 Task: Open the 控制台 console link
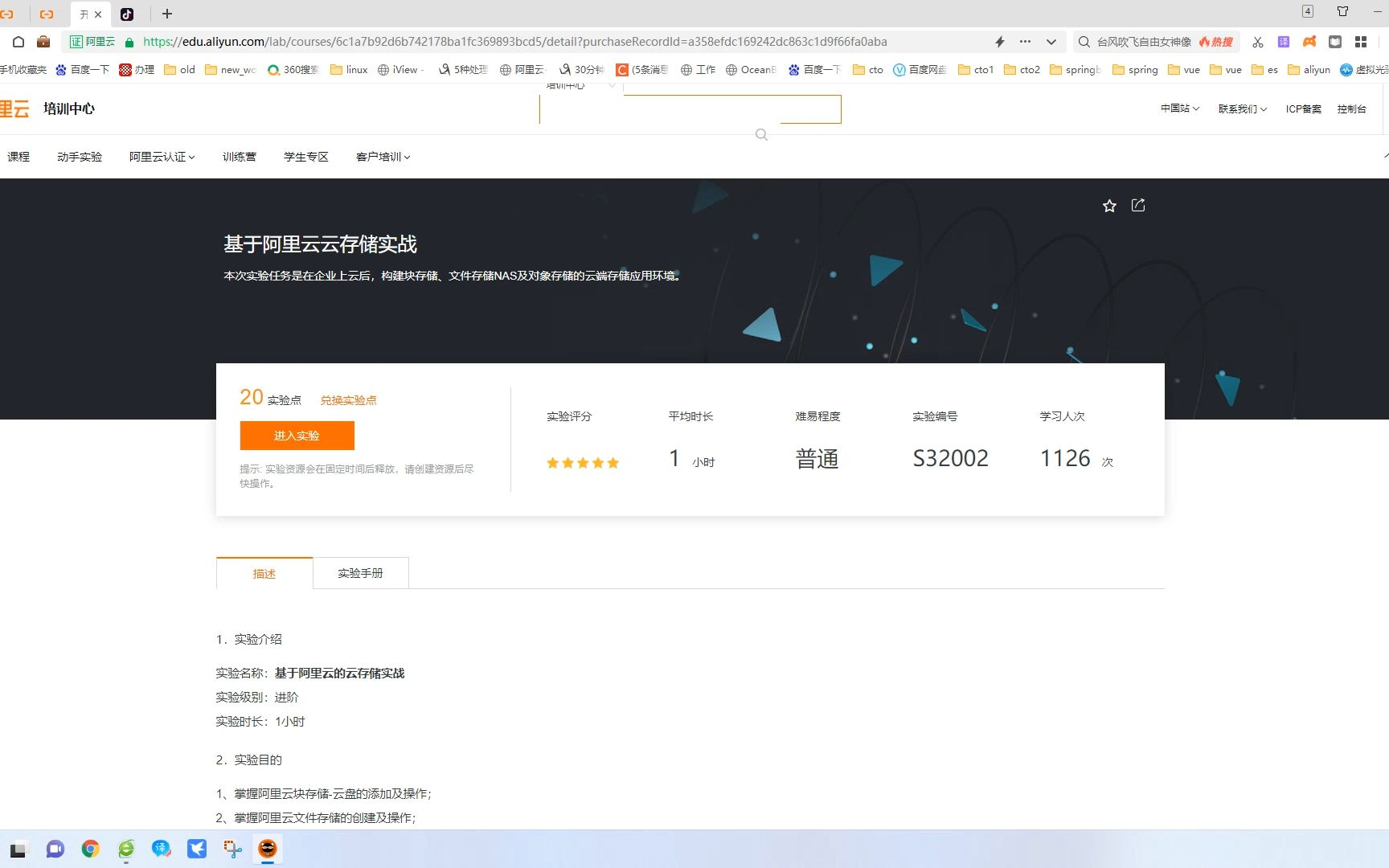[1352, 108]
